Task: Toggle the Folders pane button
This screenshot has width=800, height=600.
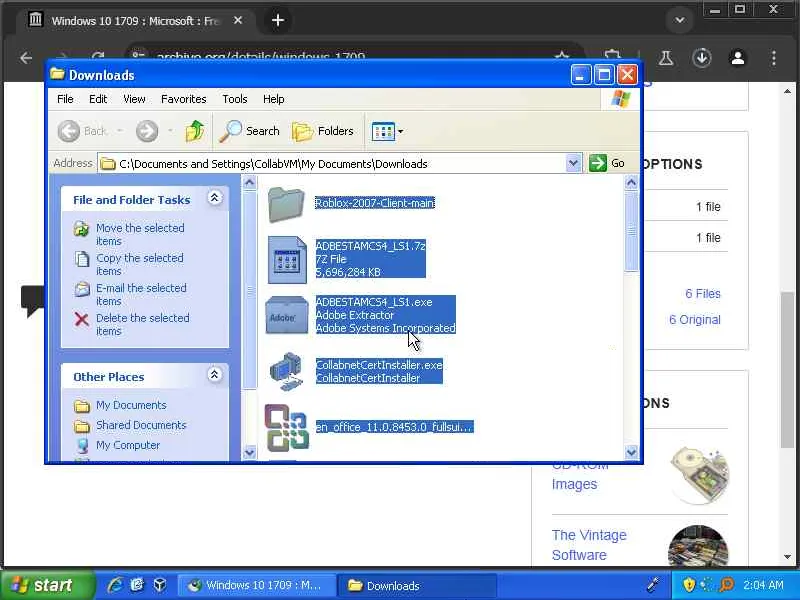Action: click(322, 131)
